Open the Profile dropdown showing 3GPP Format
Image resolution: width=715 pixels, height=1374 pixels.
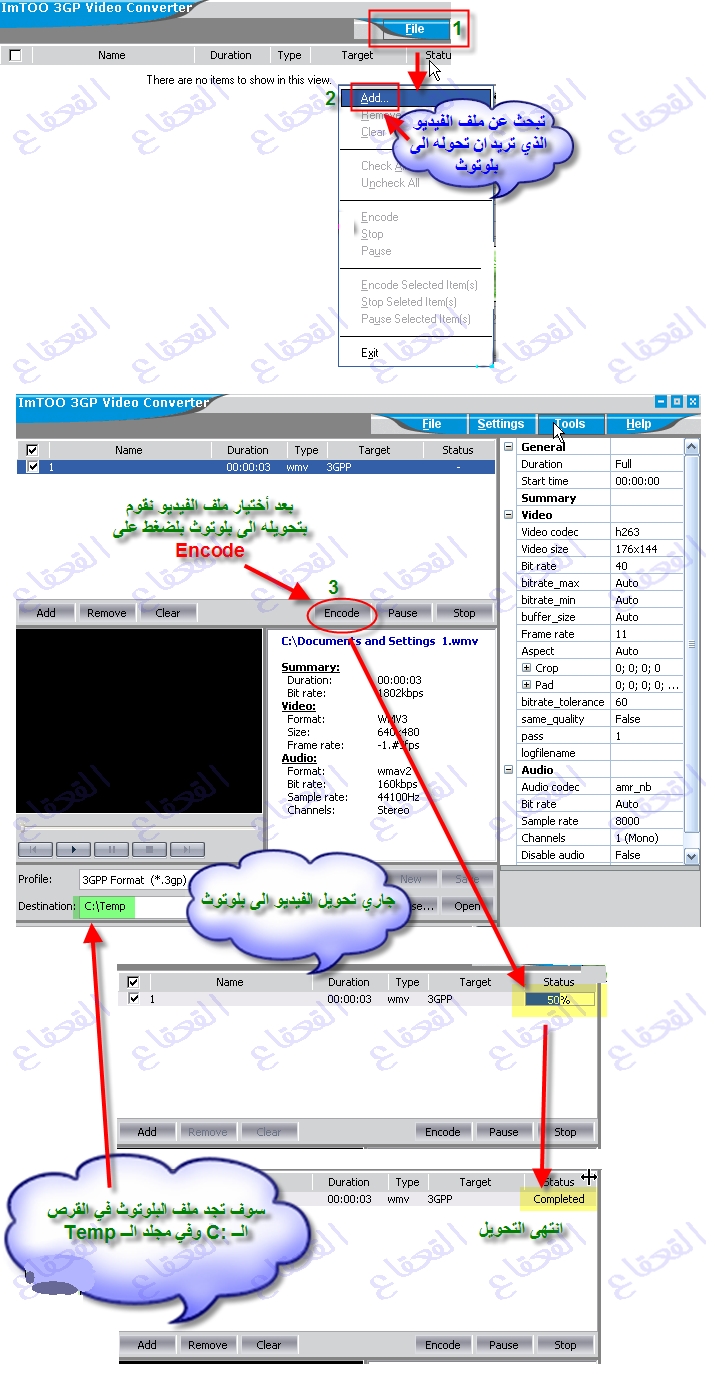(135, 879)
